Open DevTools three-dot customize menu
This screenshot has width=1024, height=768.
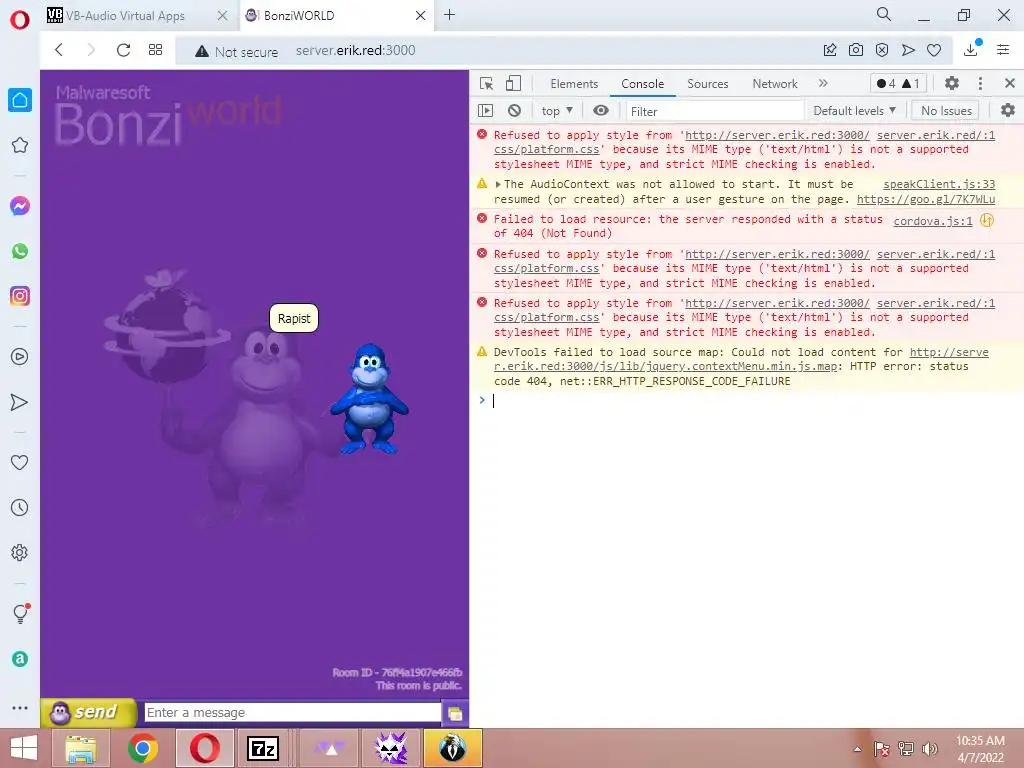980,83
